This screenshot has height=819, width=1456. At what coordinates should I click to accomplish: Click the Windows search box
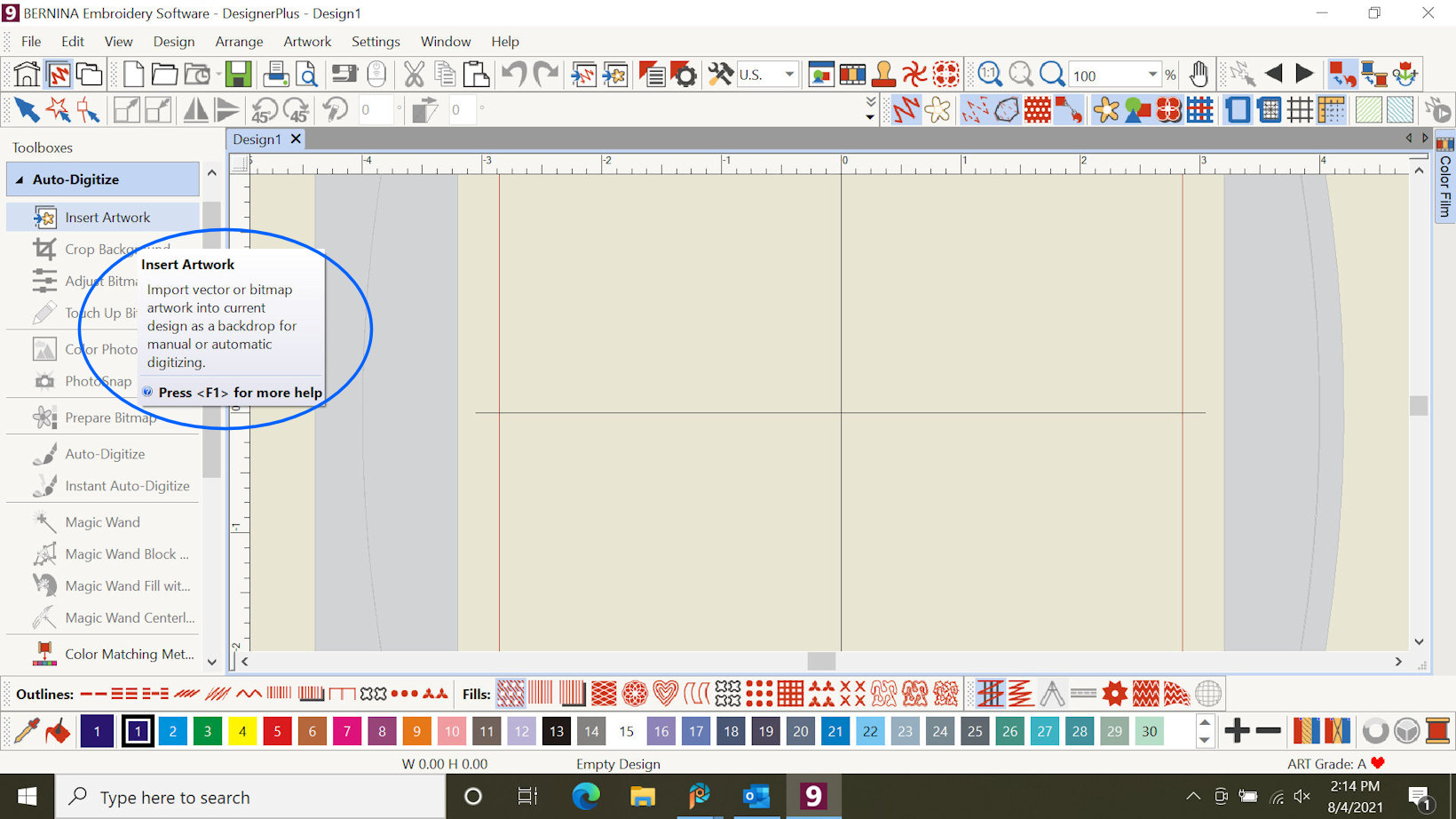[250, 797]
